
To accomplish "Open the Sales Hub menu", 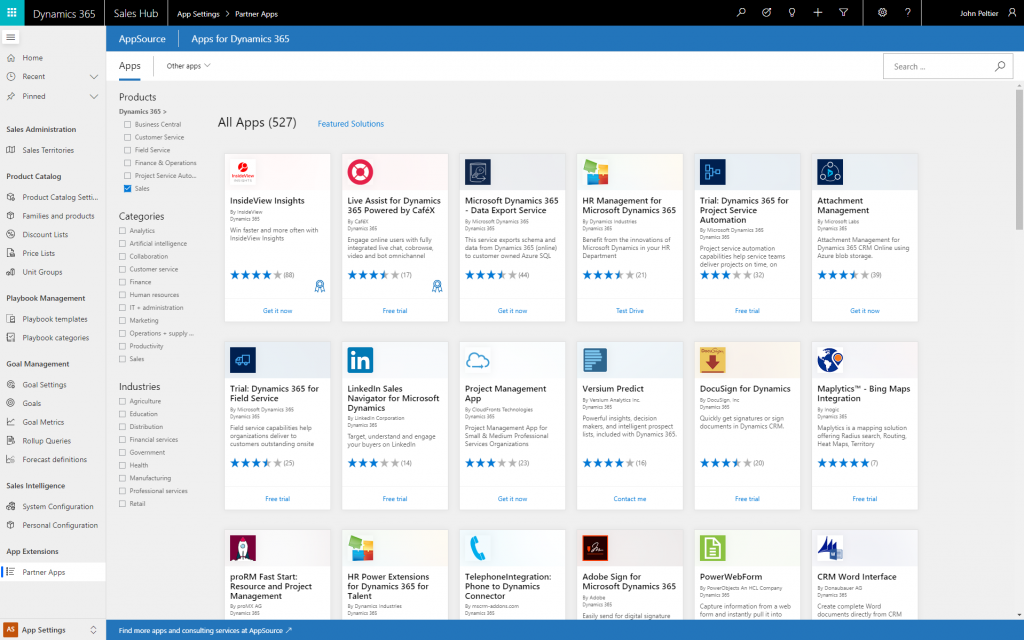I will click(x=136, y=13).
